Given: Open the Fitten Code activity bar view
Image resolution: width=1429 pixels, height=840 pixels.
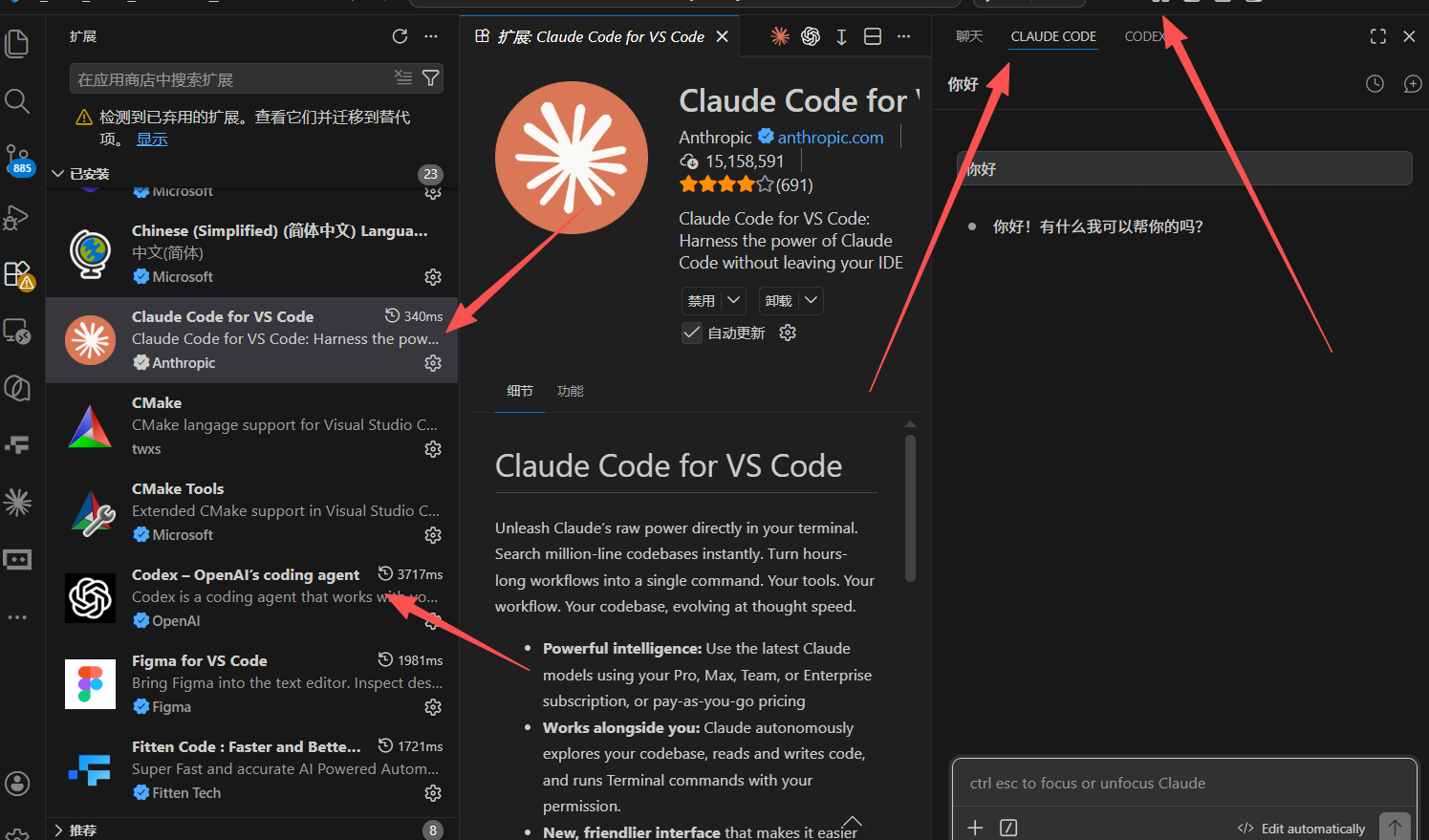Looking at the screenshot, I should click(x=17, y=444).
